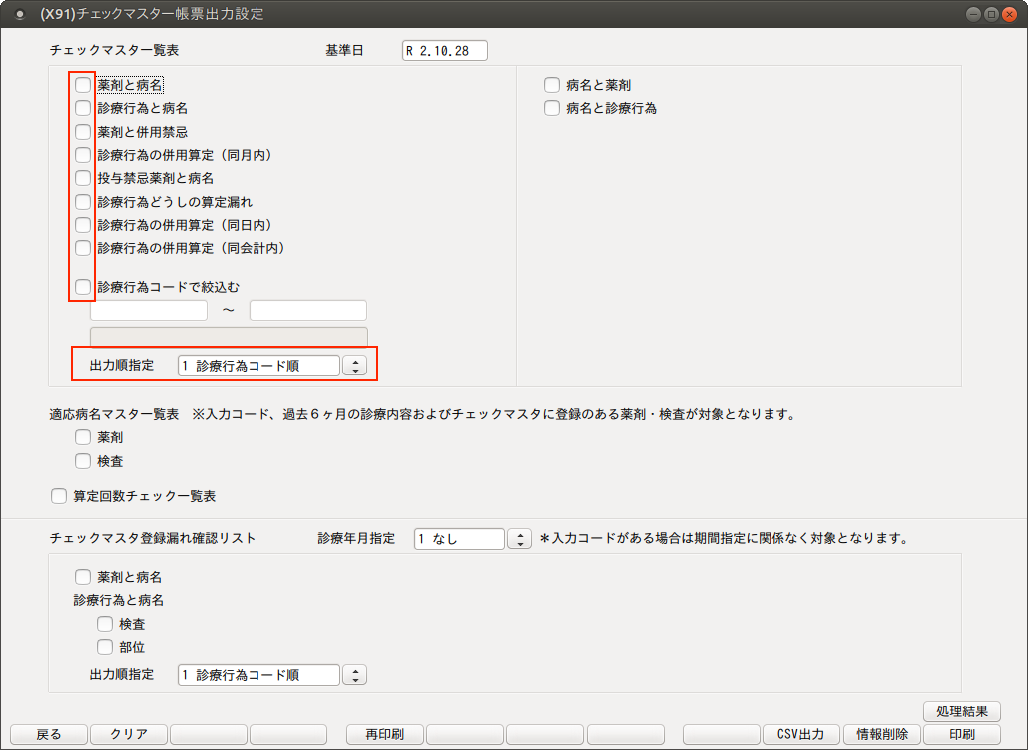
Task: Click the start code range input field
Action: [x=149, y=311]
